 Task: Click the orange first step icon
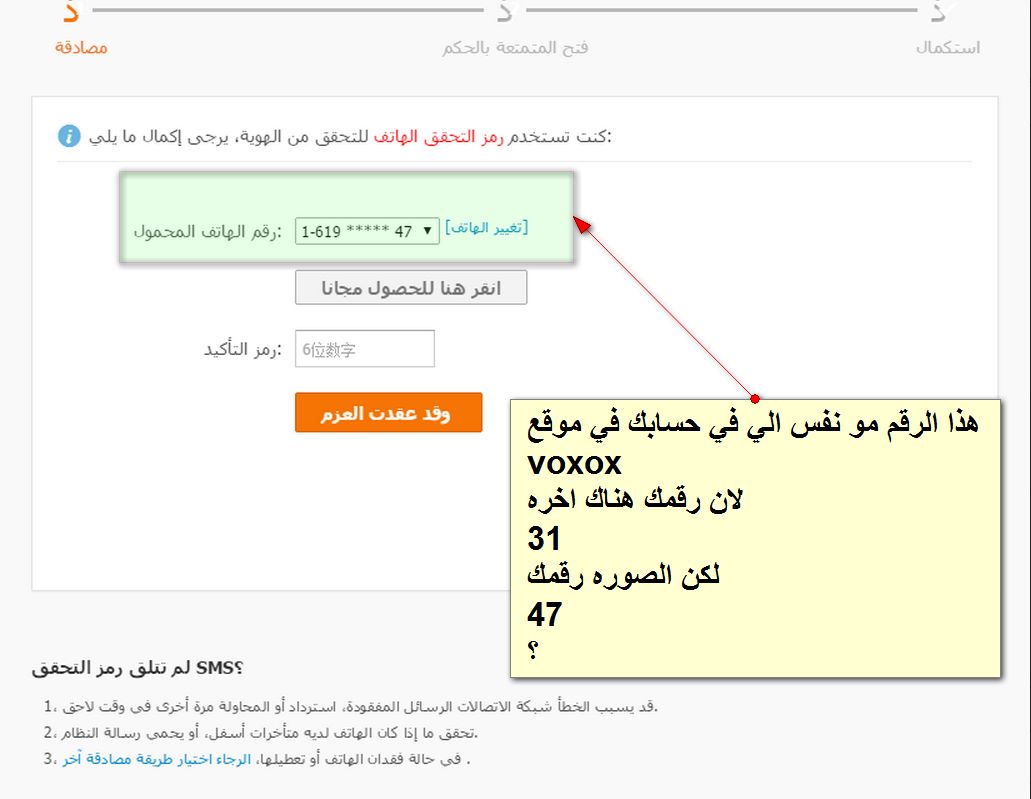click(69, 11)
